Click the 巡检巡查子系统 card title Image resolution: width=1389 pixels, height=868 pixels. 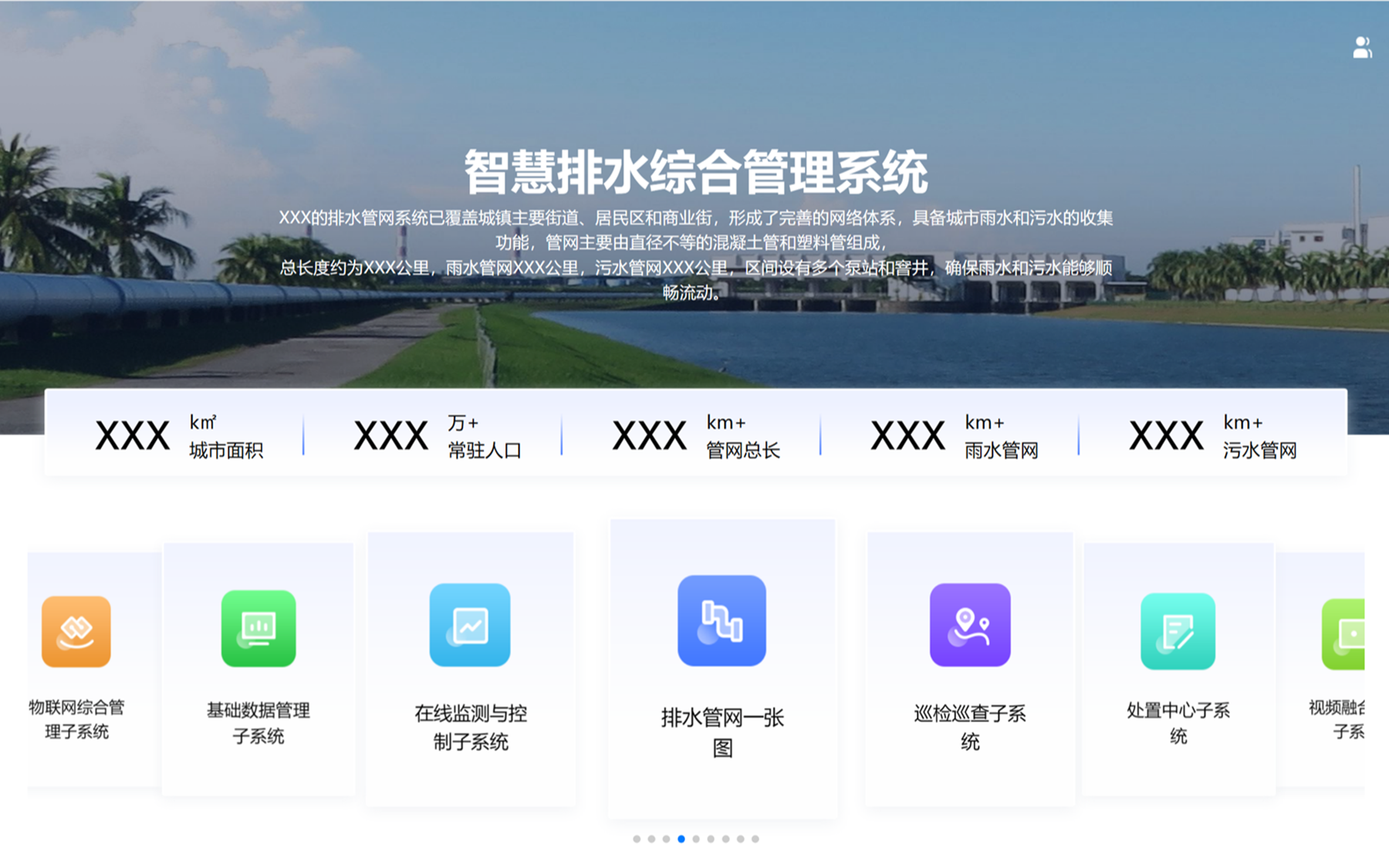(x=970, y=727)
